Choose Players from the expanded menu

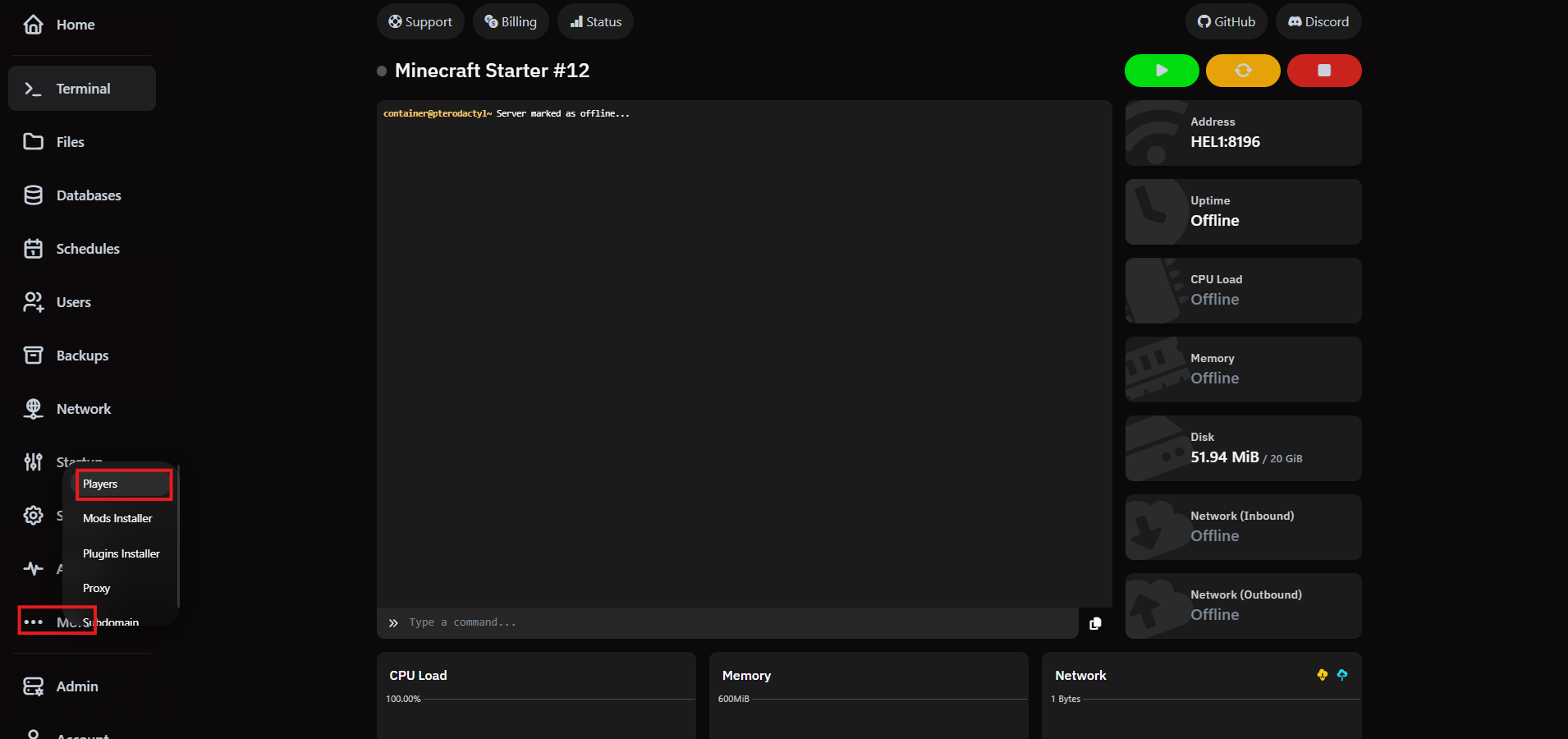coord(100,484)
